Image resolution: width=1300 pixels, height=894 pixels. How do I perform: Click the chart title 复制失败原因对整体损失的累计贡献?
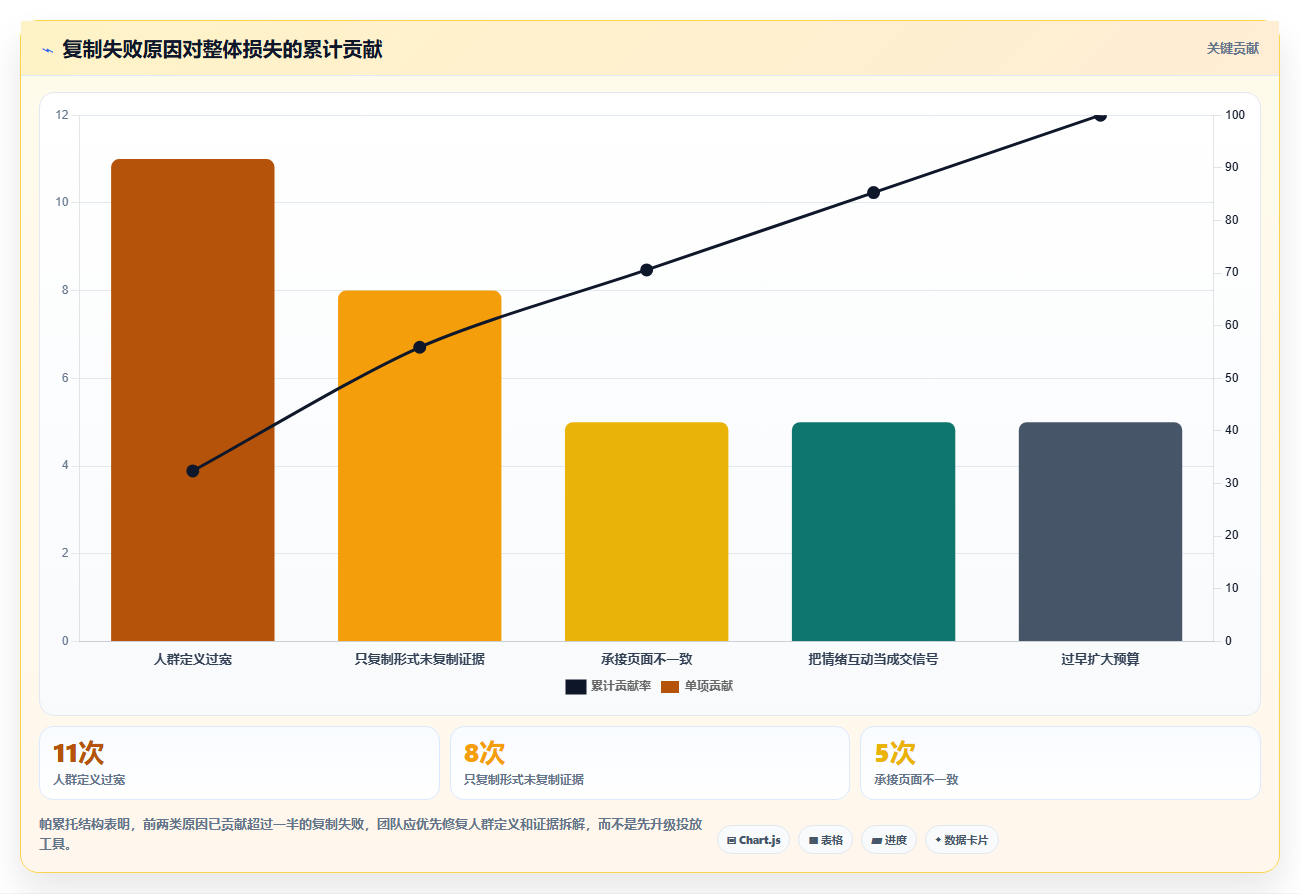tap(222, 49)
